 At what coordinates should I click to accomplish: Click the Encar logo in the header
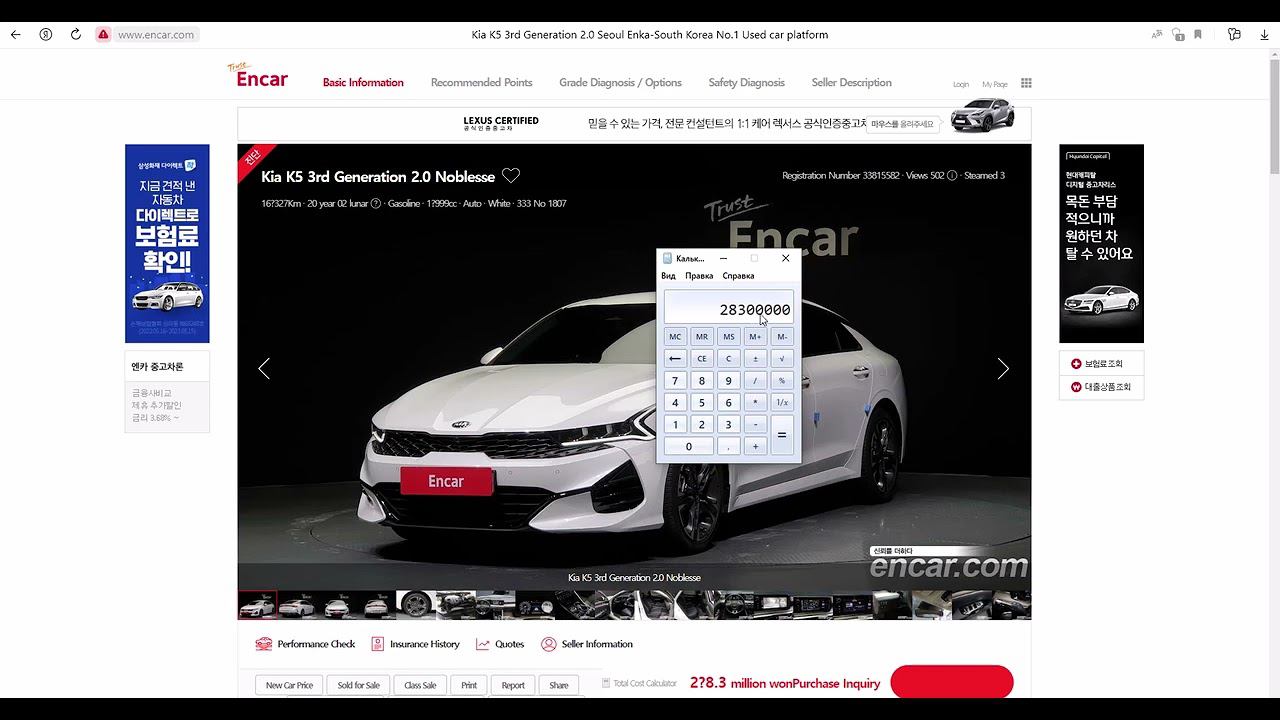(258, 76)
